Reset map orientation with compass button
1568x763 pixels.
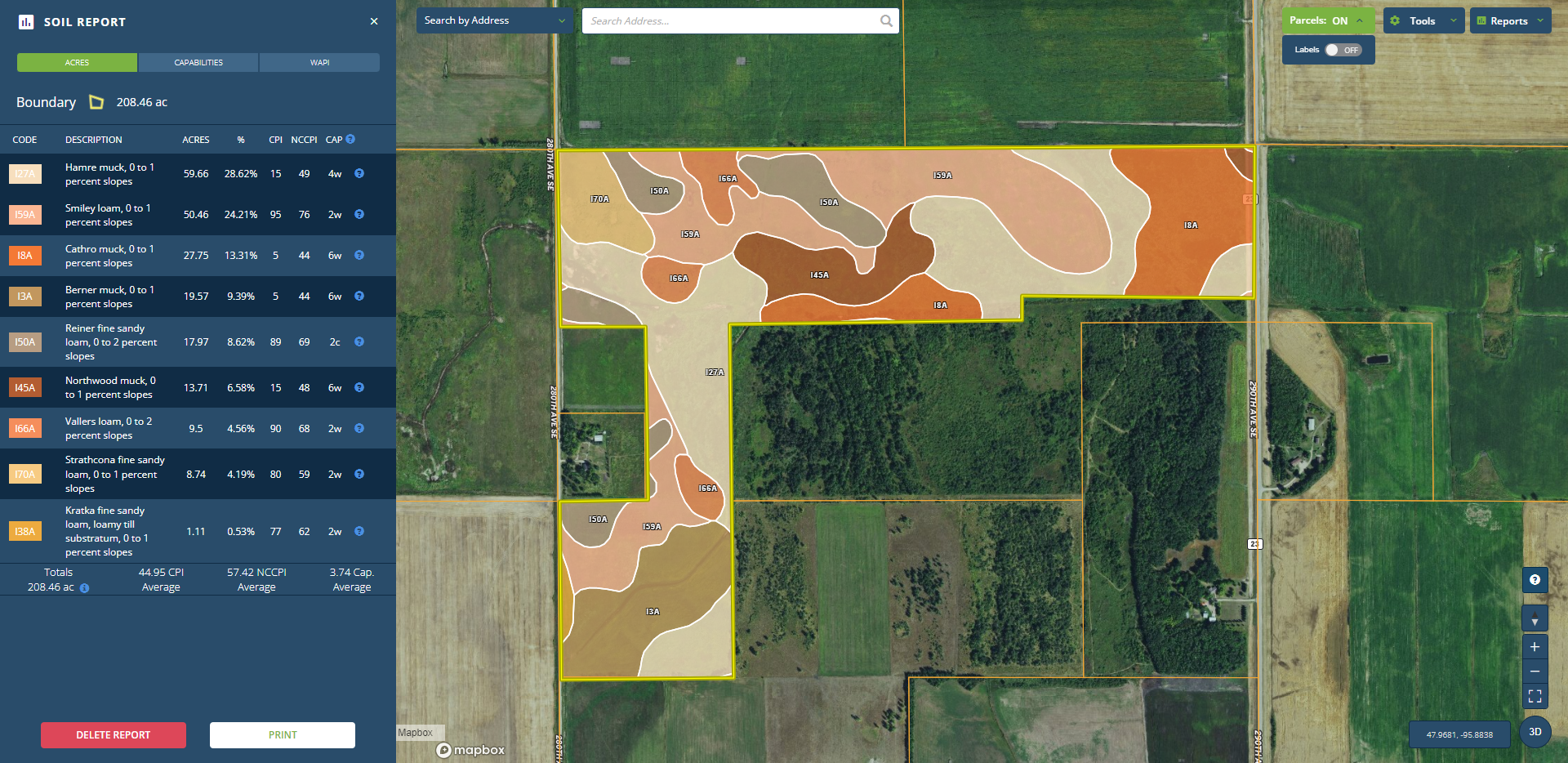click(1535, 618)
